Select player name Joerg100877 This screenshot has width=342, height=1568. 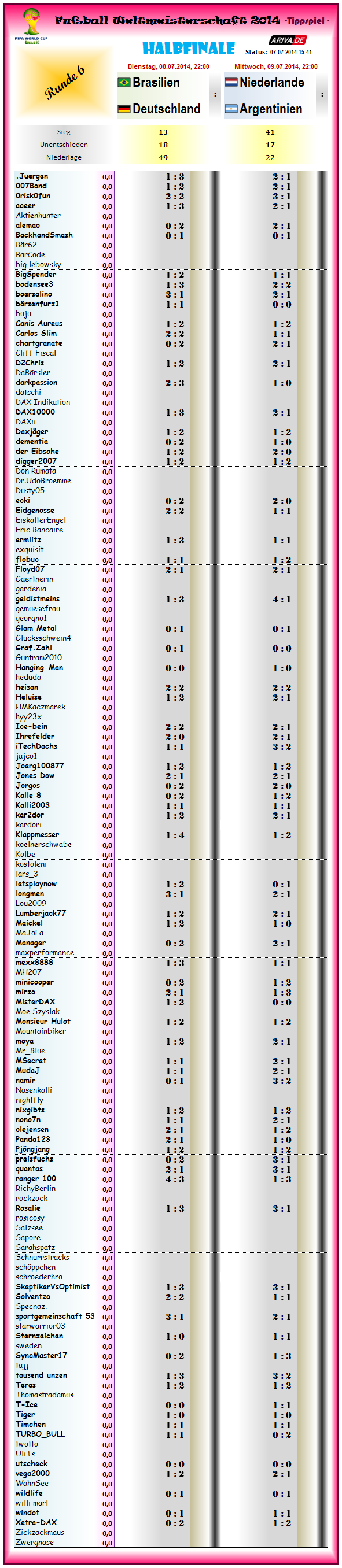(x=39, y=765)
